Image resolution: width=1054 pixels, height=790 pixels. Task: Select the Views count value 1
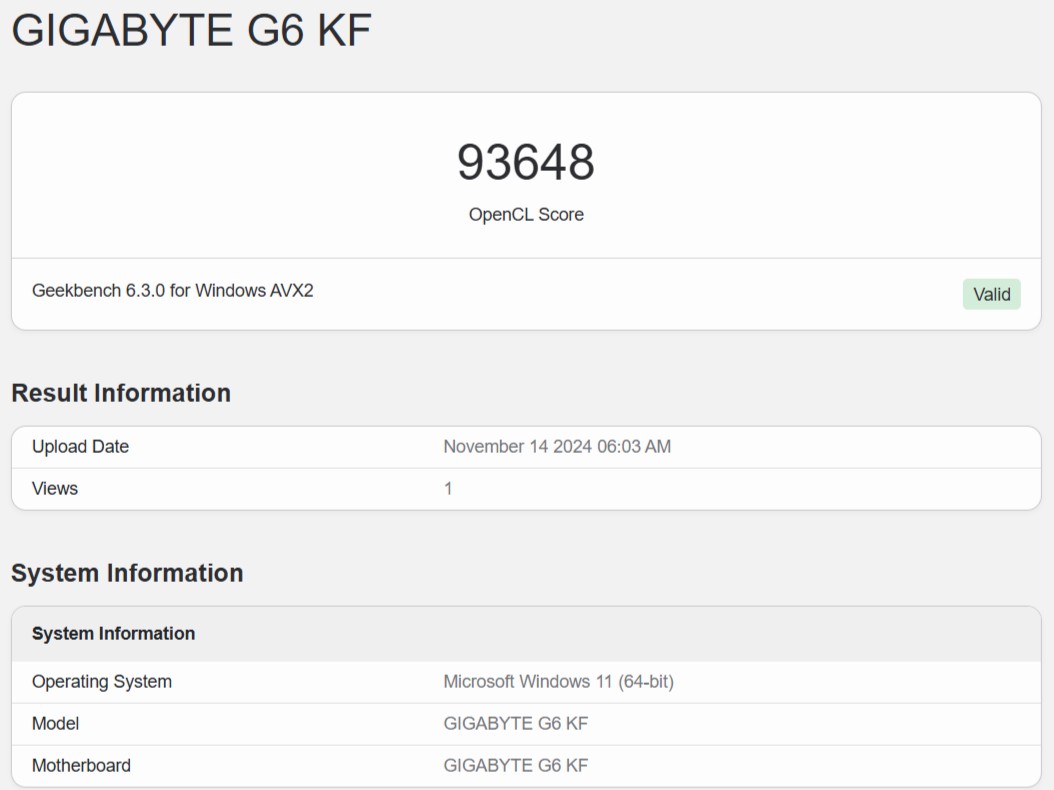click(x=448, y=488)
